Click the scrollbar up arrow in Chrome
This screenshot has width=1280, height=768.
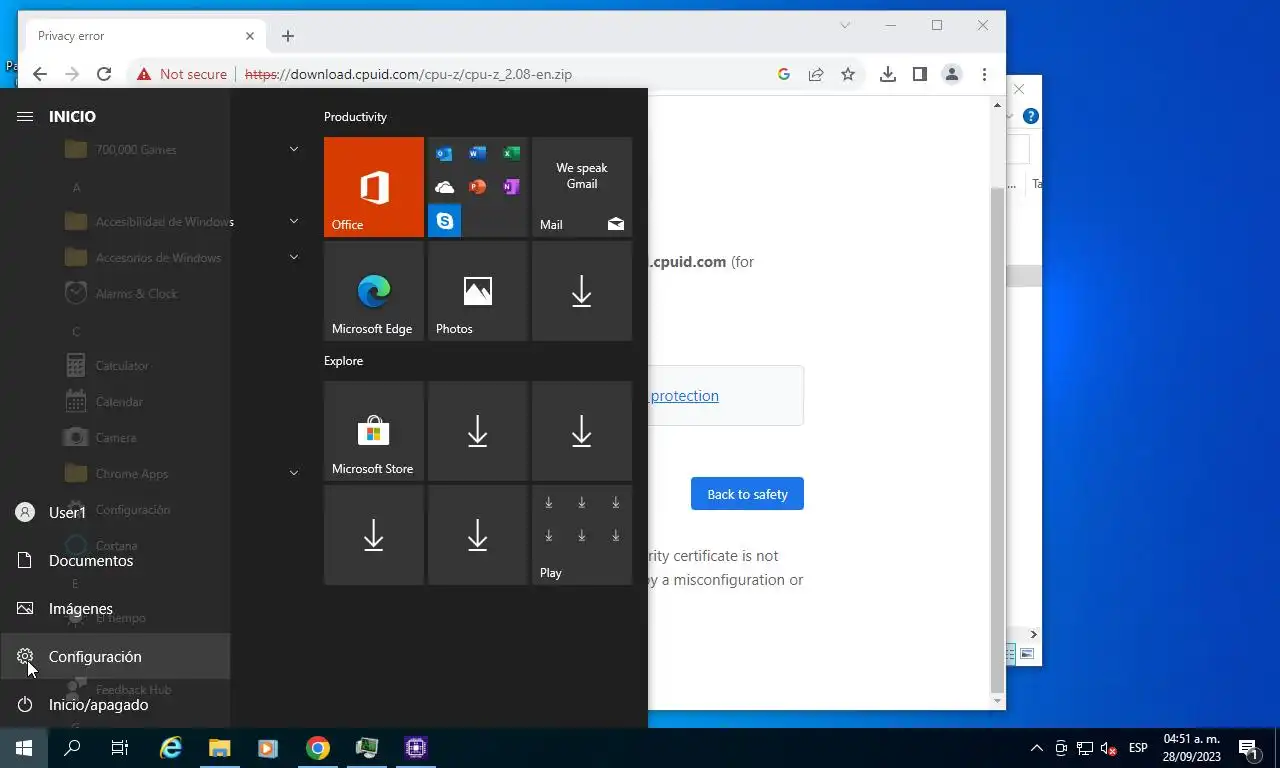[x=997, y=104]
